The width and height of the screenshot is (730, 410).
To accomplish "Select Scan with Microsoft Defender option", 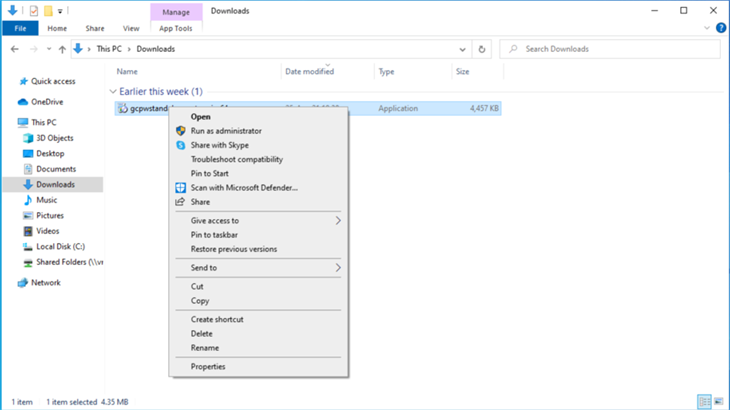I will (244, 188).
